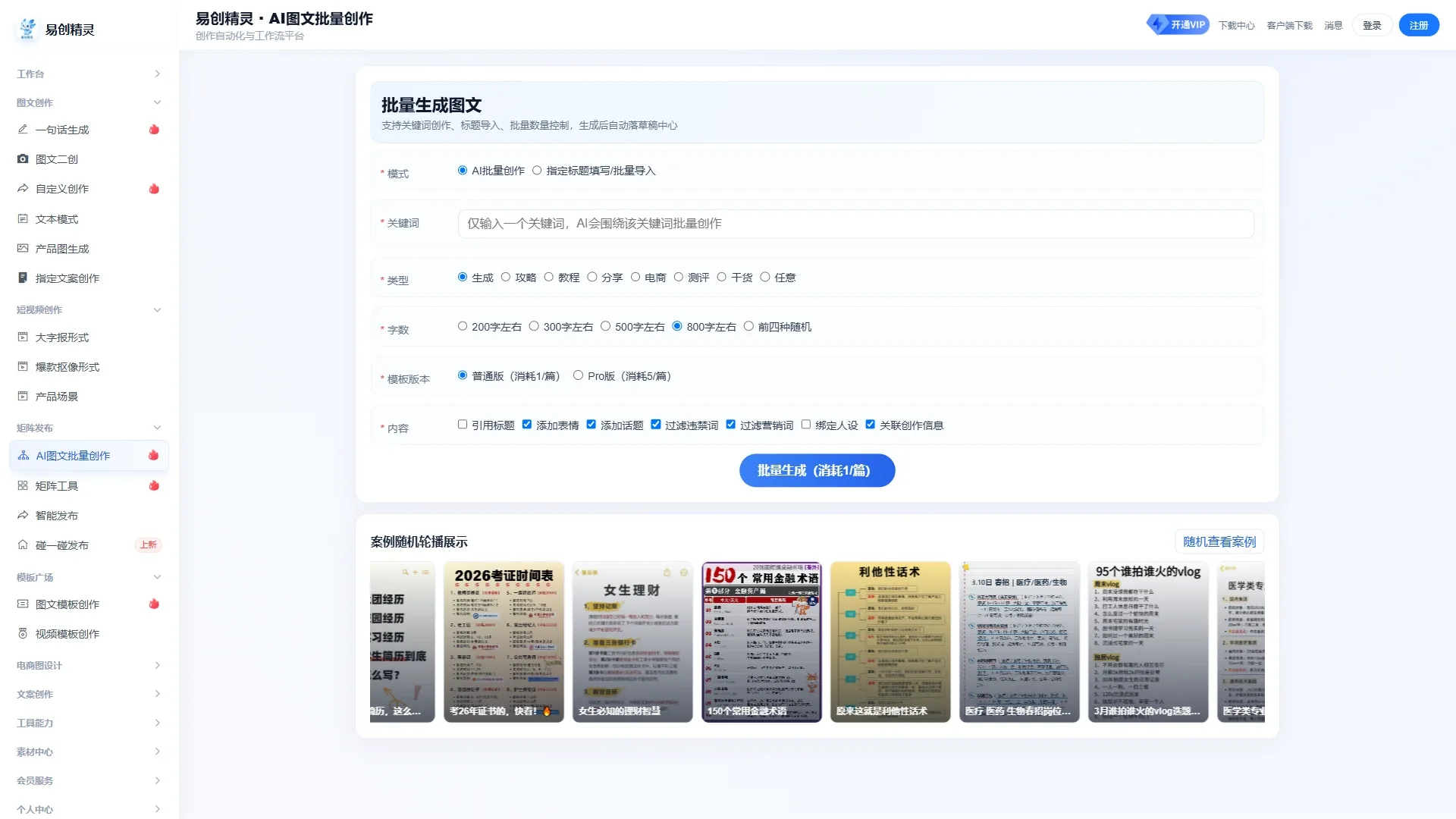Select the AI批量创作 mode radio
The height and width of the screenshot is (819, 1456).
point(463,171)
